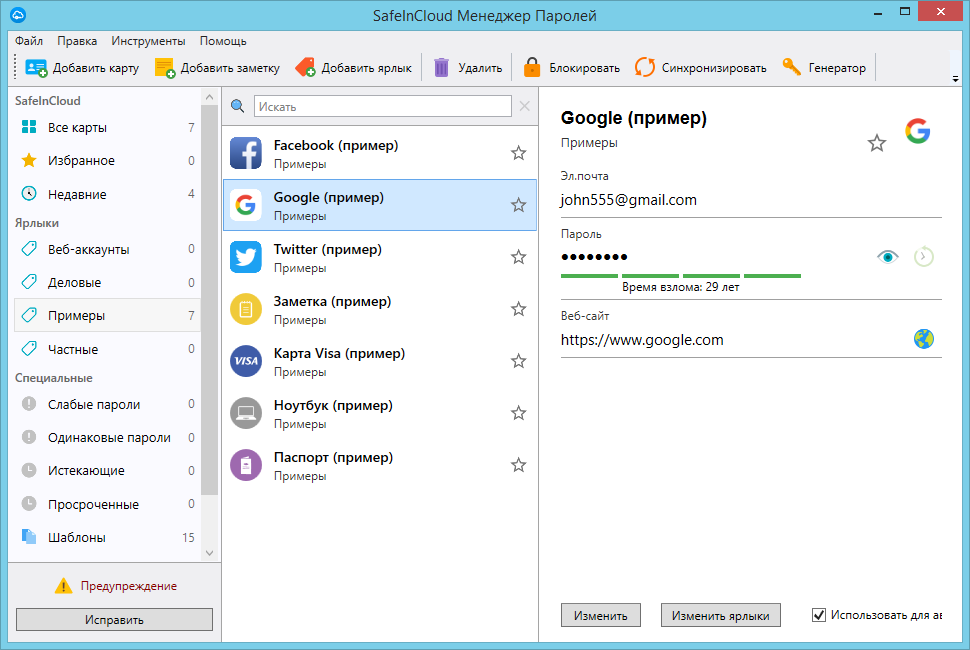Click the password history clock icon
The image size is (970, 650).
tap(924, 257)
